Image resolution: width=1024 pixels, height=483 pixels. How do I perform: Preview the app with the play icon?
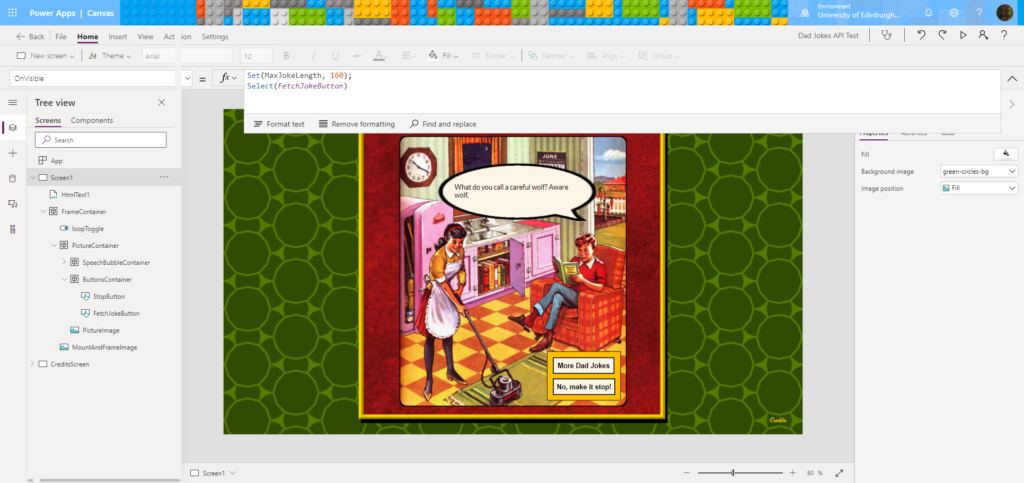pyautogui.click(x=963, y=36)
